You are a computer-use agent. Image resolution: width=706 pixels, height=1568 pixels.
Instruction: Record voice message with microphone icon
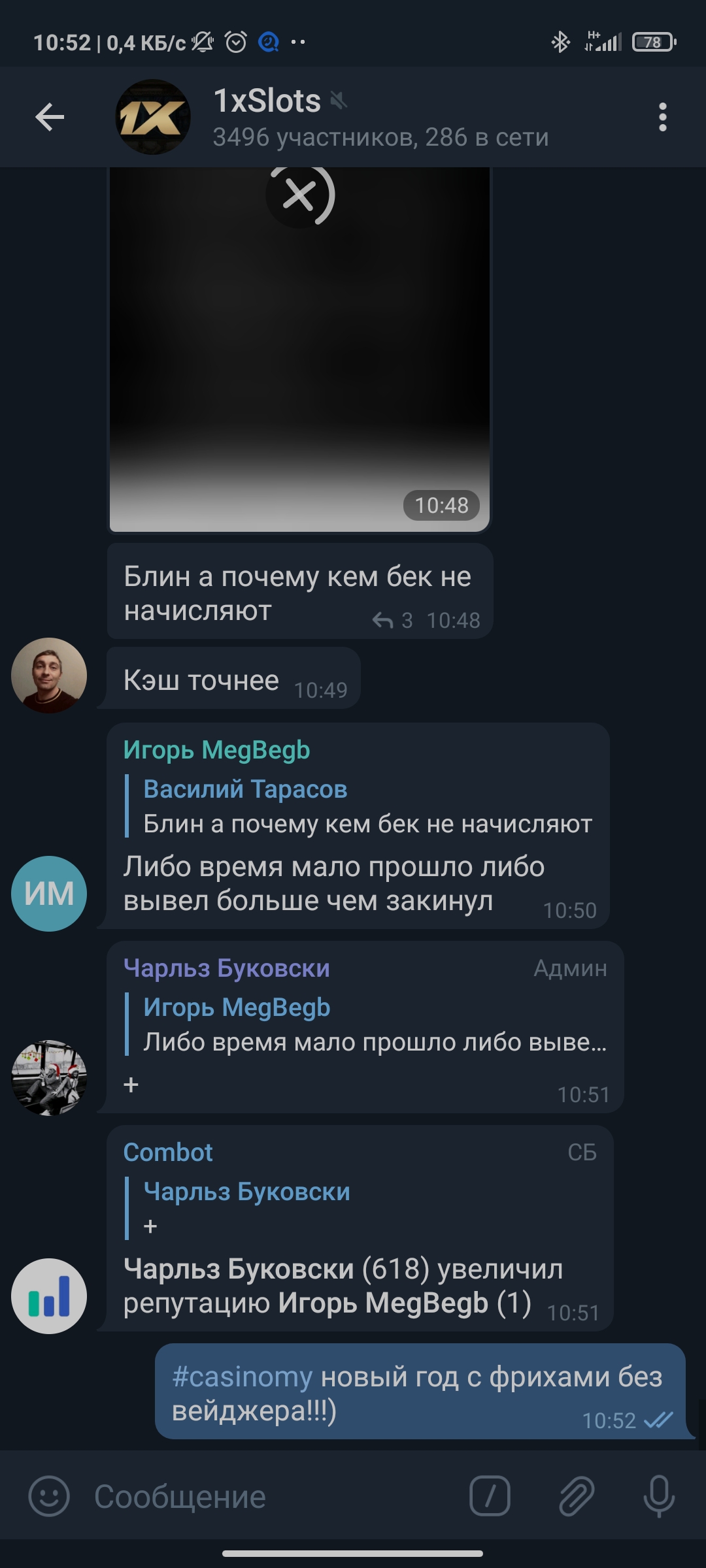[x=659, y=1496]
